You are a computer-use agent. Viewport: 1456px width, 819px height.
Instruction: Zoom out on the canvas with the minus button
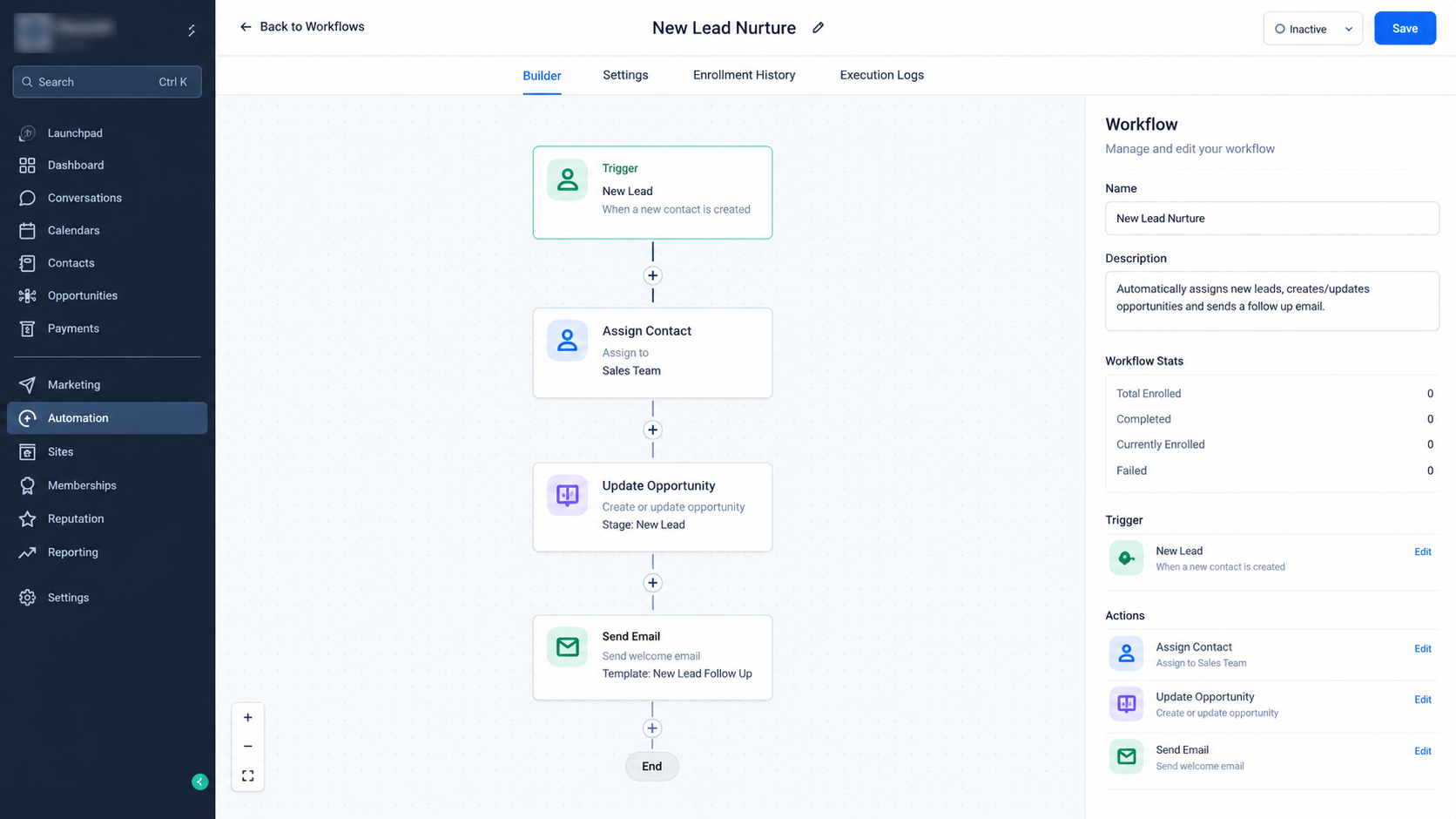click(248, 747)
